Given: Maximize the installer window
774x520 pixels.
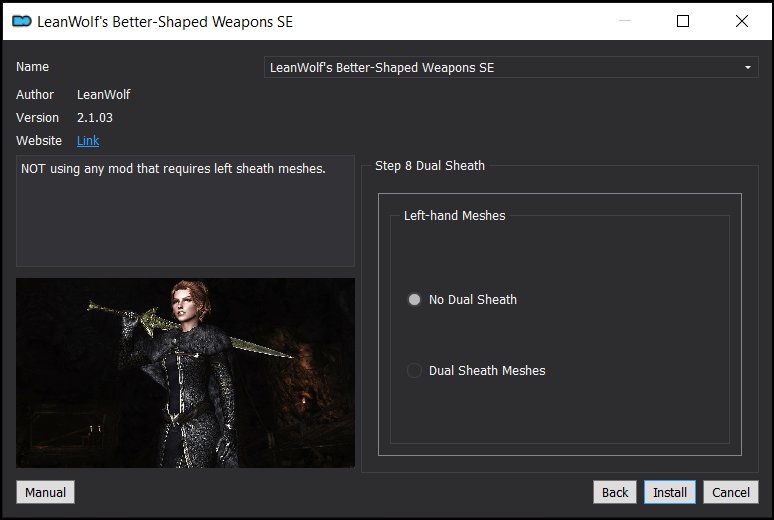Looking at the screenshot, I should (x=683, y=21).
